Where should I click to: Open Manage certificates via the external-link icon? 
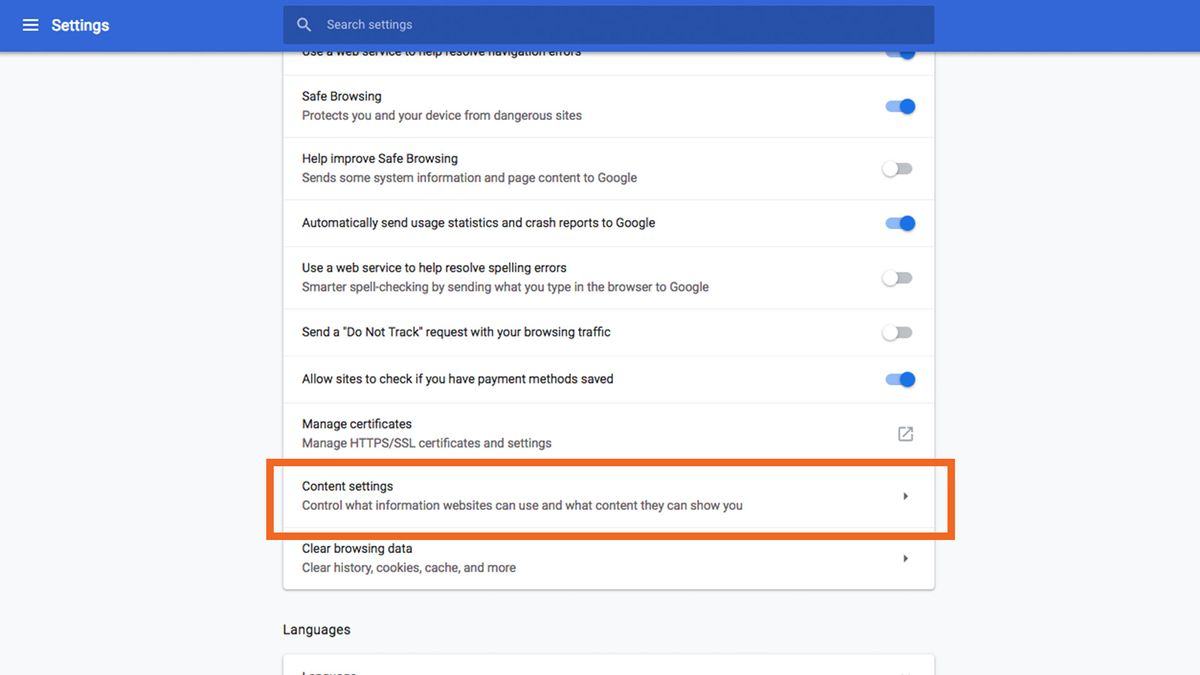tap(905, 433)
